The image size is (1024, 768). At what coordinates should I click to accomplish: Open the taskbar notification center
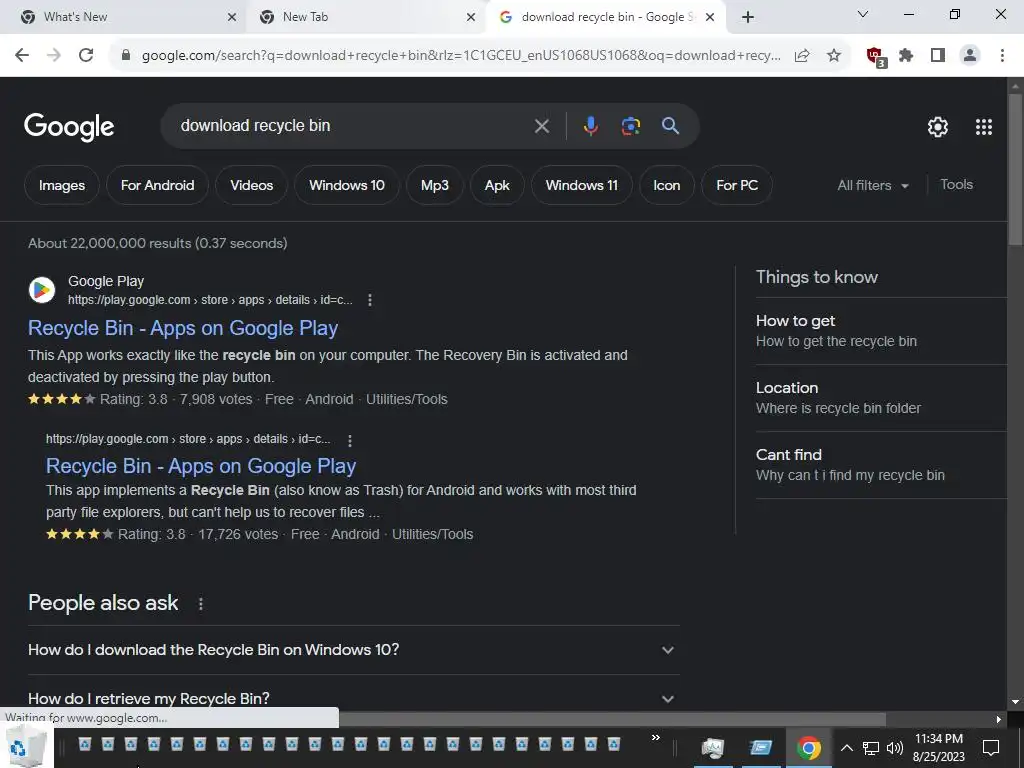[991, 748]
